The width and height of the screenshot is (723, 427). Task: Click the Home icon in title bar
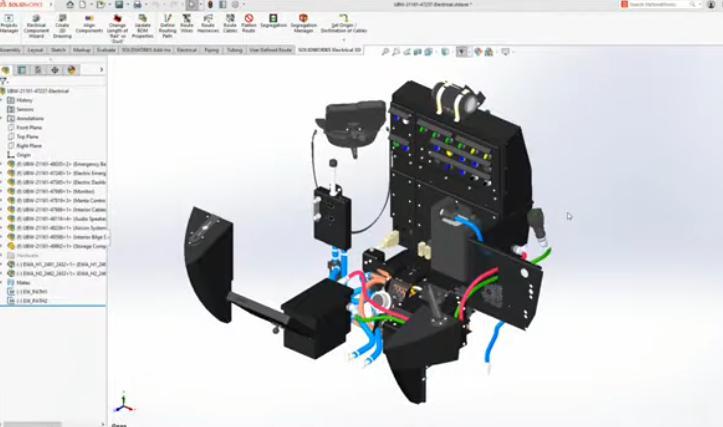pyautogui.click(x=70, y=5)
